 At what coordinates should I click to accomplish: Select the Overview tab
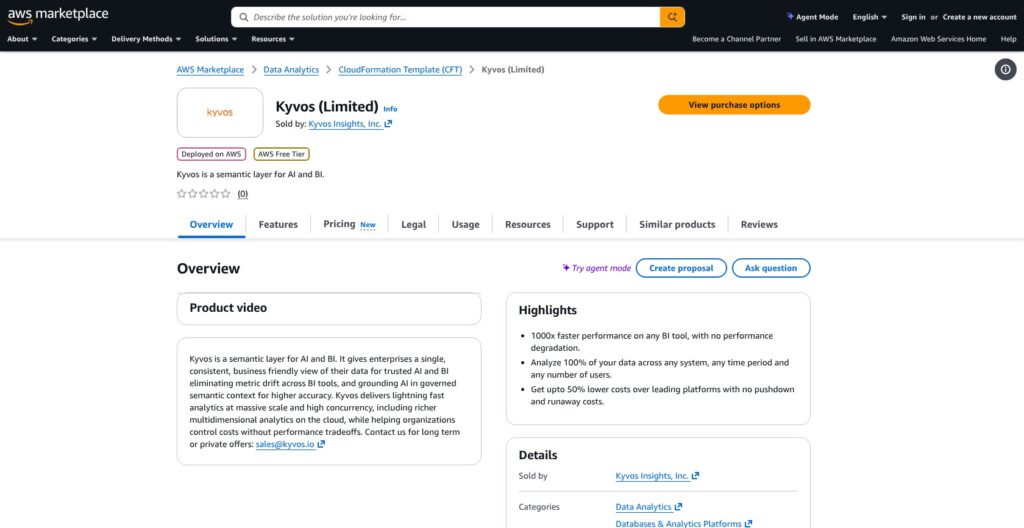(211, 224)
